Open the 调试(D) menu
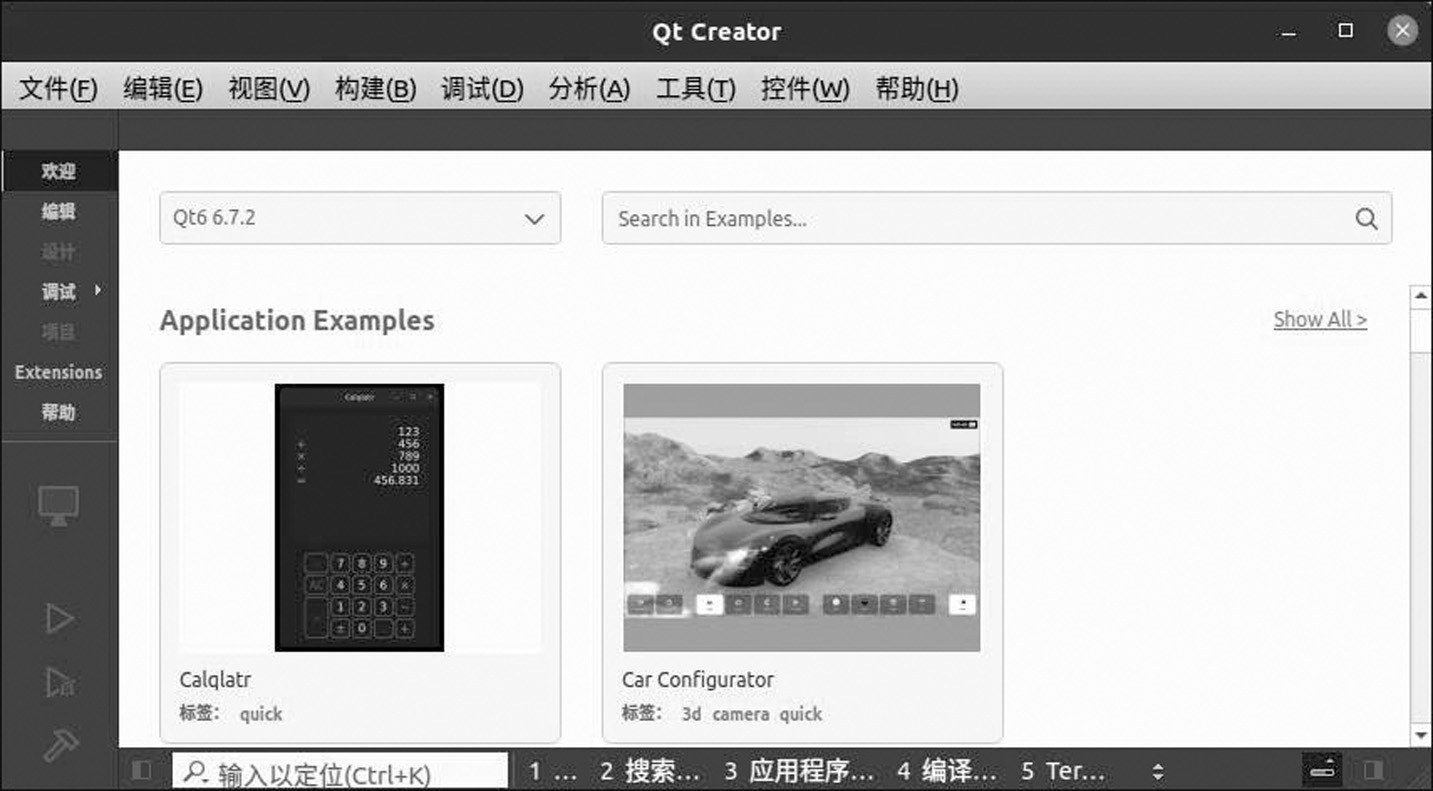The image size is (1433, 791). click(482, 89)
